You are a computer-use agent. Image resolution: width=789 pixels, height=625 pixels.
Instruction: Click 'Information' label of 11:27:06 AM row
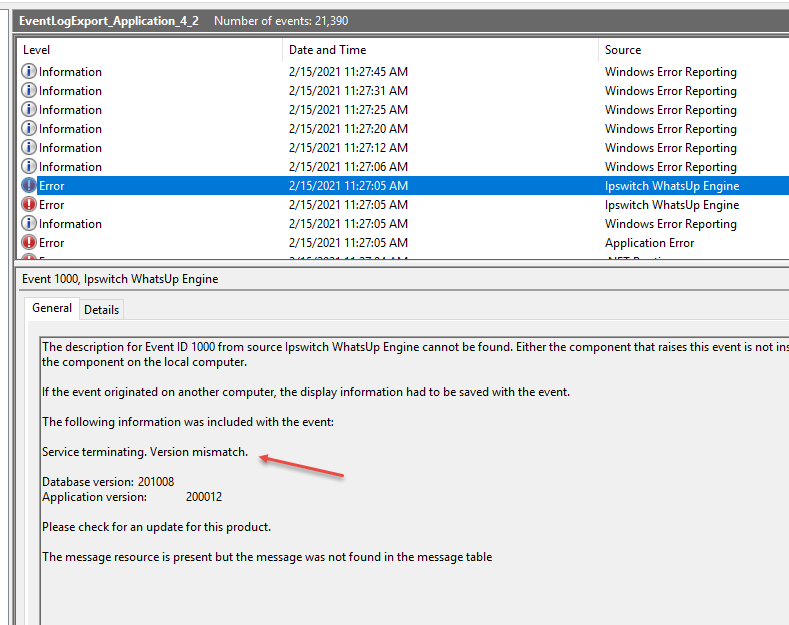[70, 167]
